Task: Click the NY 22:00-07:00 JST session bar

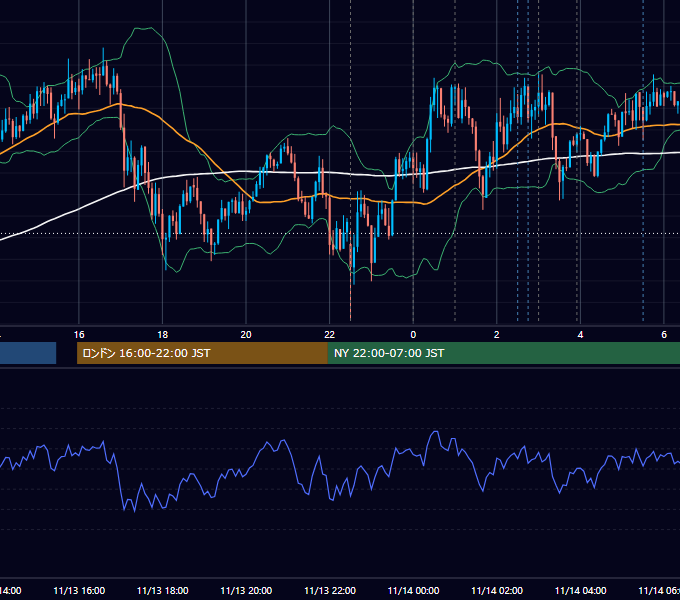Action: [503, 353]
